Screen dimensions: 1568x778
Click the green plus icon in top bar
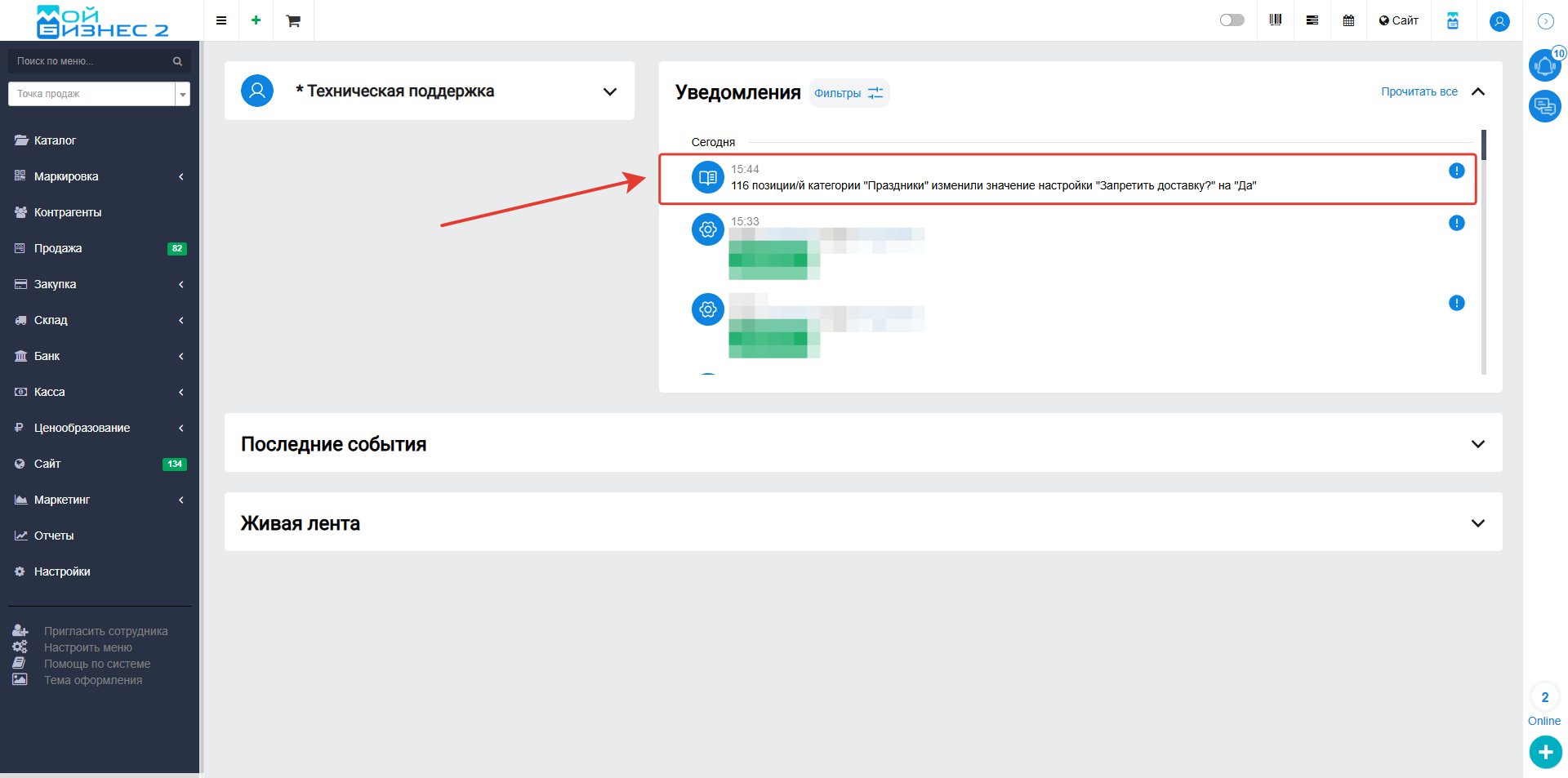pos(256,20)
